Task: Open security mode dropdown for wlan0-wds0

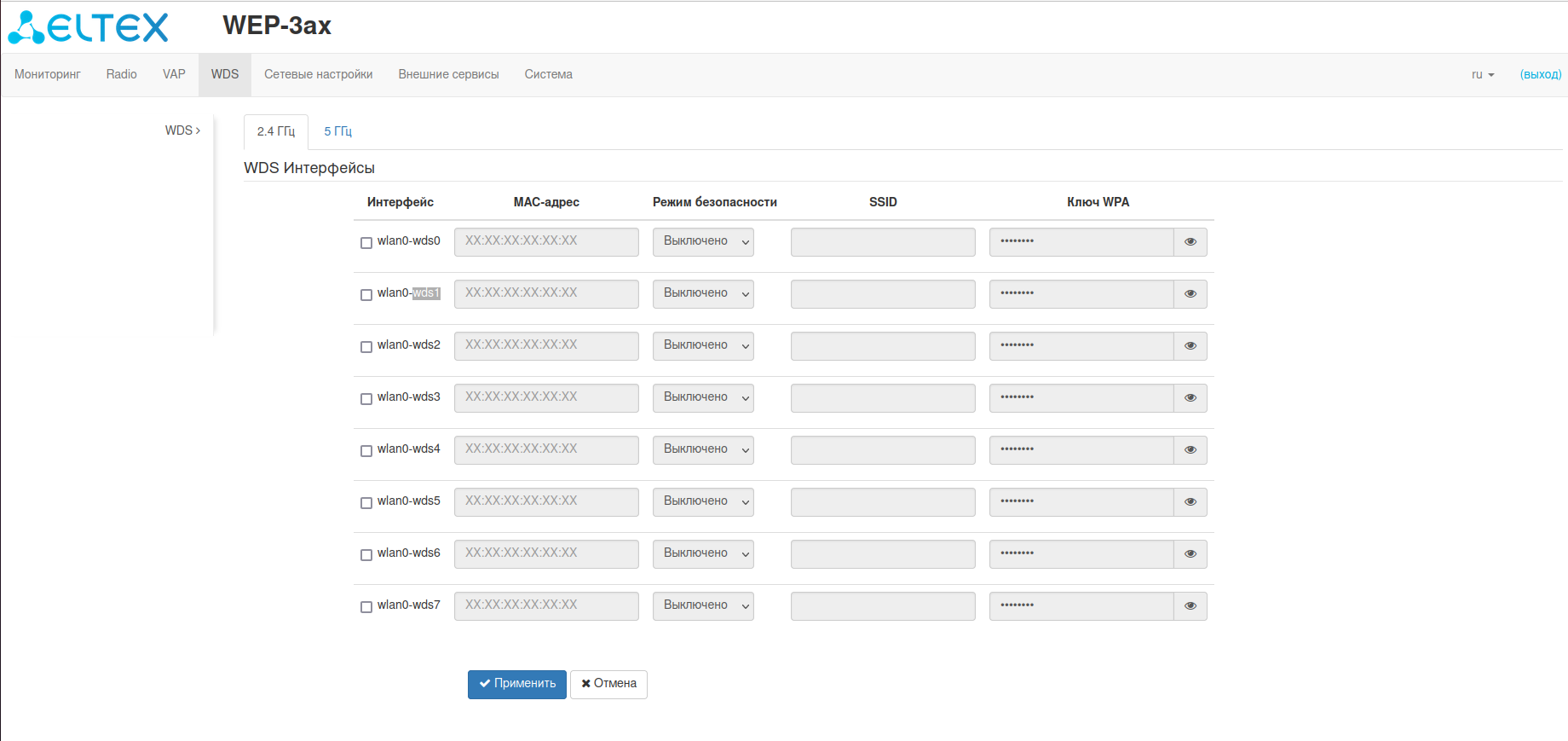Action: point(703,242)
